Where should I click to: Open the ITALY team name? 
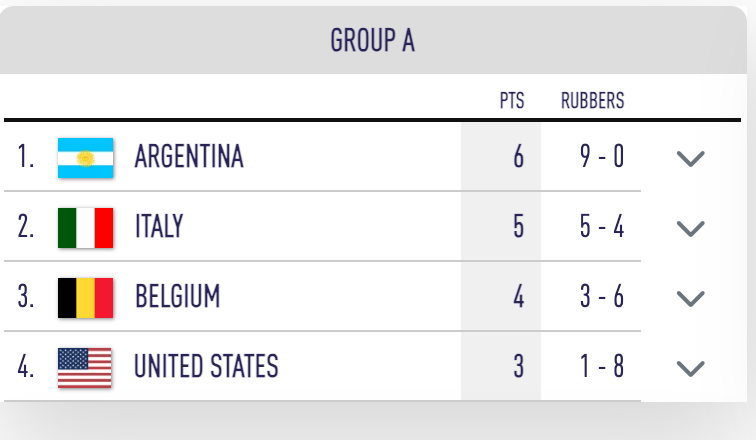(159, 226)
